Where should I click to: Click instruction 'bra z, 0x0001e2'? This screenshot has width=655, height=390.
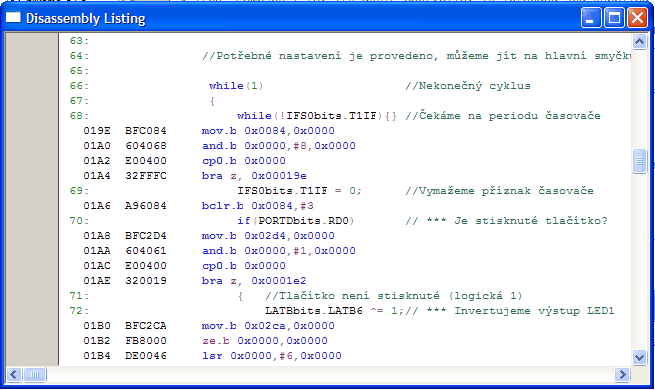click(254, 281)
